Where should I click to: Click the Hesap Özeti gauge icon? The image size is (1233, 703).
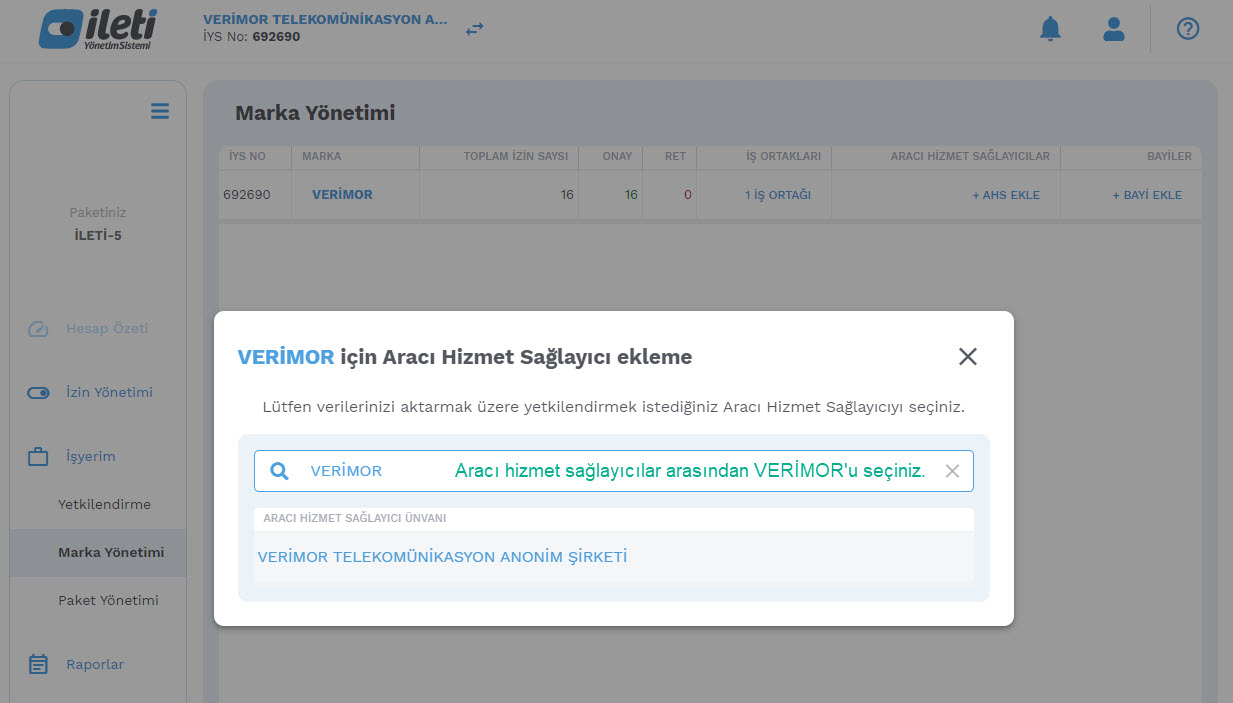tap(38, 329)
